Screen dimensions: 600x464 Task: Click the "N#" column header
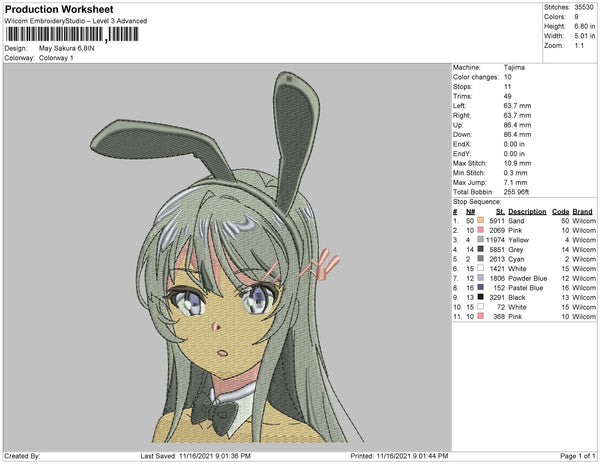[x=470, y=211]
